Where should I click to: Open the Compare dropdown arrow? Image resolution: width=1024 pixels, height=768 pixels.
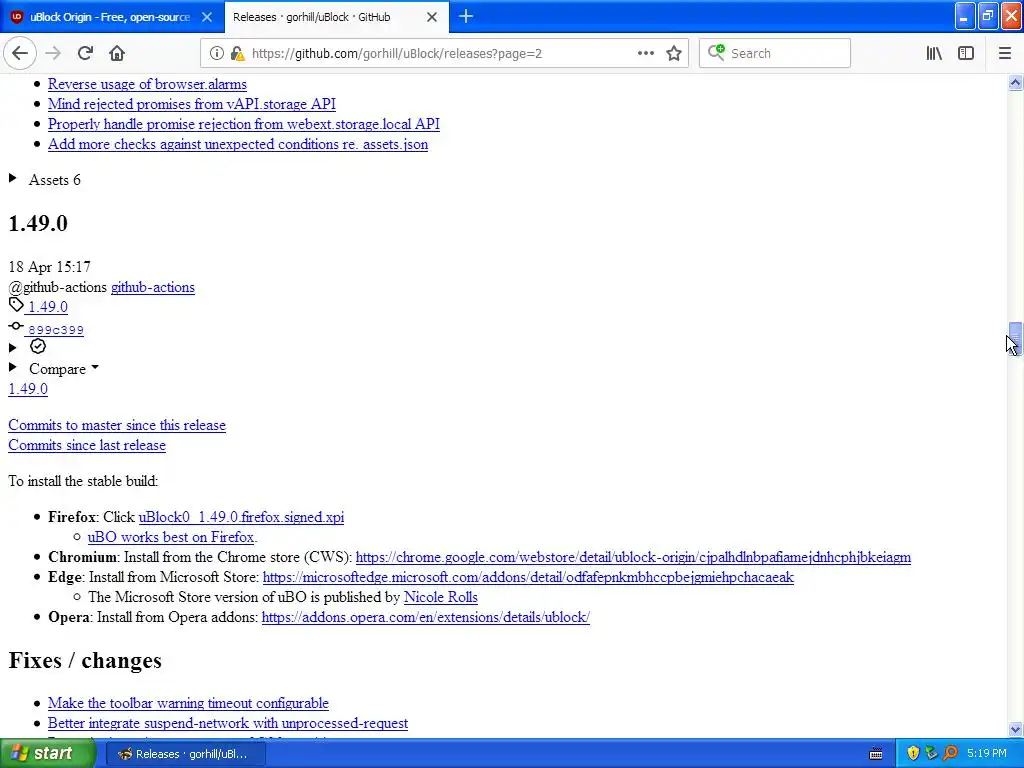pos(95,368)
